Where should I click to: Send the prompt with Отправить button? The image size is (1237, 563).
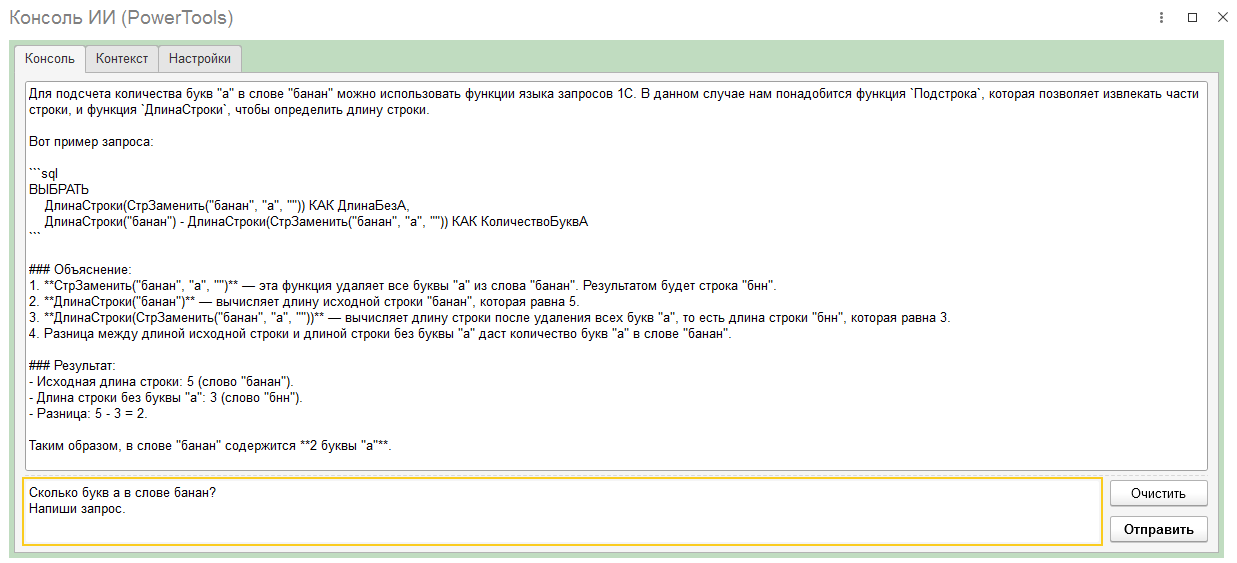[1158, 528]
